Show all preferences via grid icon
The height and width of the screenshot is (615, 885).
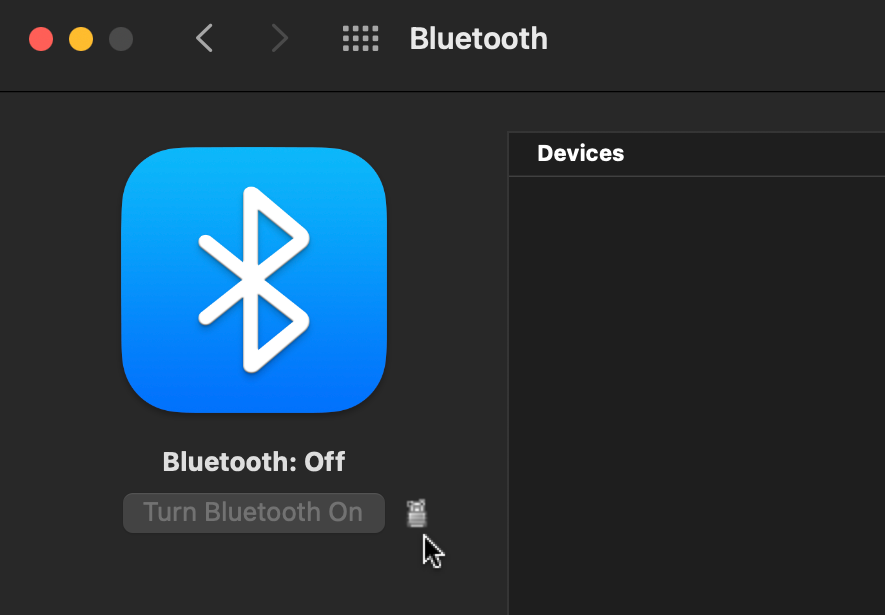coord(361,39)
